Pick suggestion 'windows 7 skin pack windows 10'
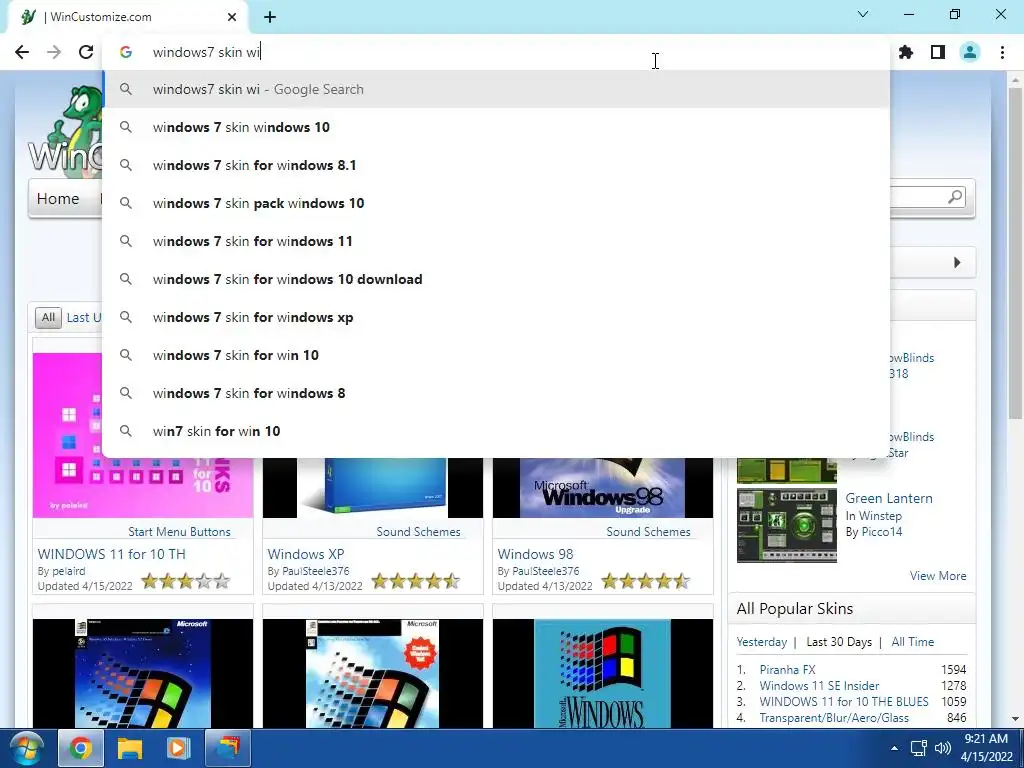Viewport: 1024px width, 768px height. tap(496, 203)
